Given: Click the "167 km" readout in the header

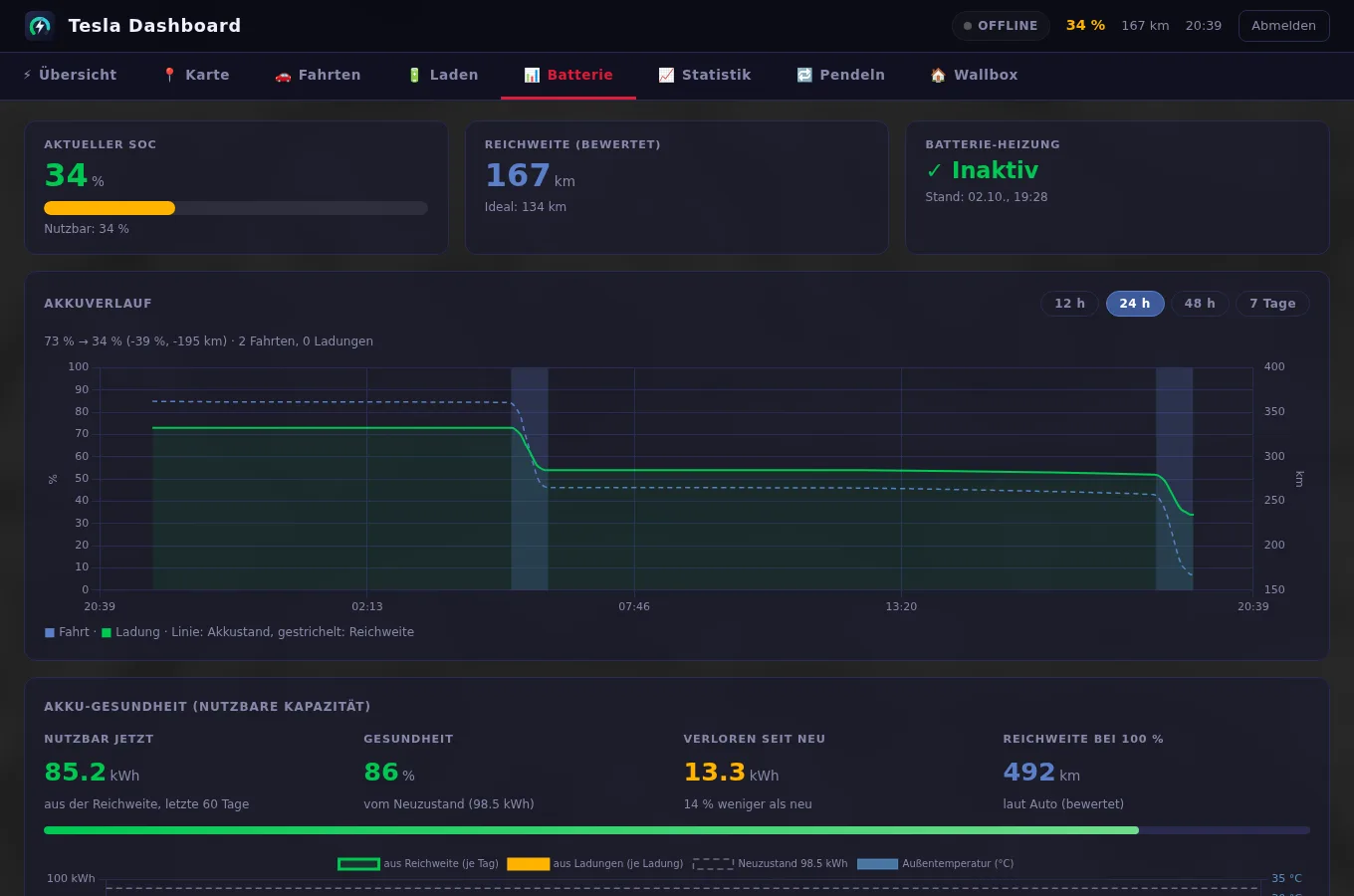Looking at the screenshot, I should coord(1145,26).
